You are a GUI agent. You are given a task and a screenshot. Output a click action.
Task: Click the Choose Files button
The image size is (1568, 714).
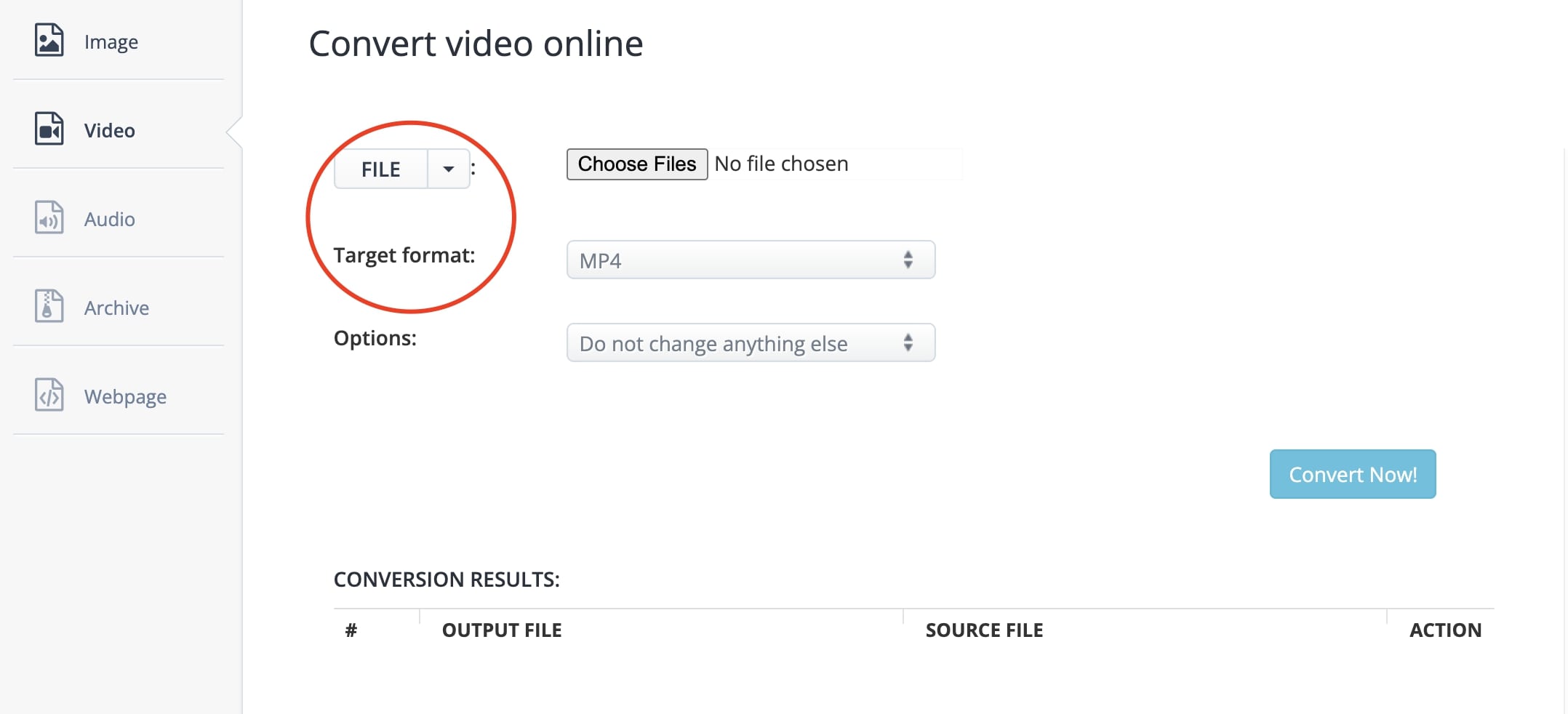coord(636,164)
